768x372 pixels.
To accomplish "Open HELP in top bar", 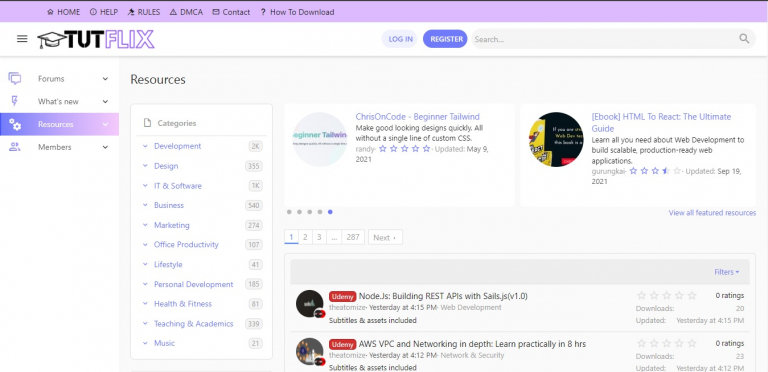I will coord(104,12).
